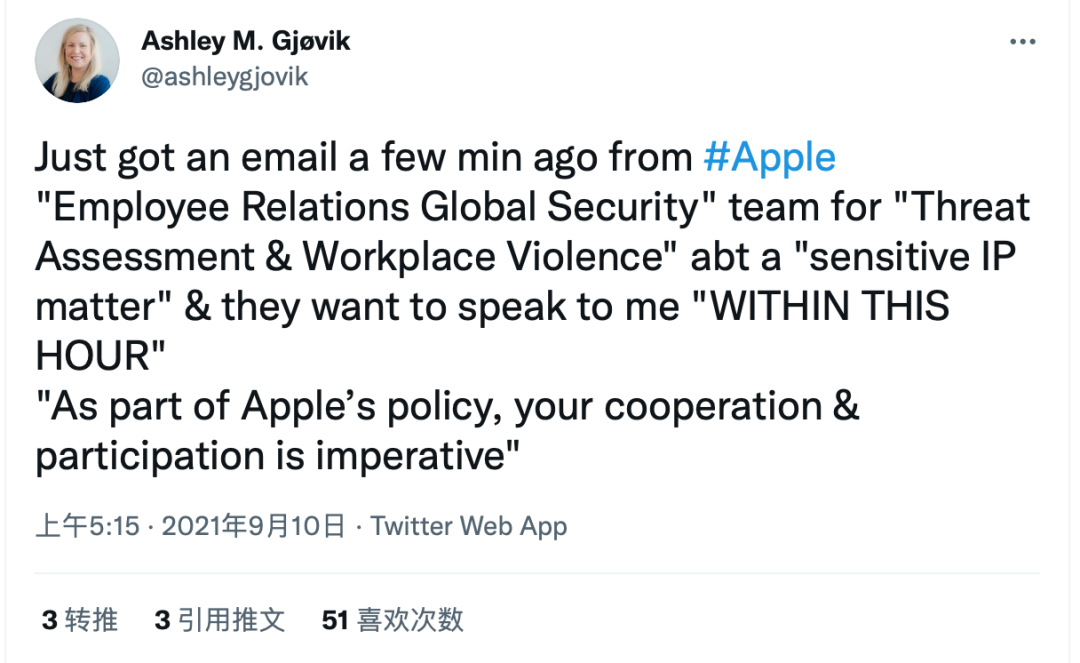Viewport: 1080px width, 663px height.
Task: Click the word "HOUR" in the tweet
Action: click(91, 357)
